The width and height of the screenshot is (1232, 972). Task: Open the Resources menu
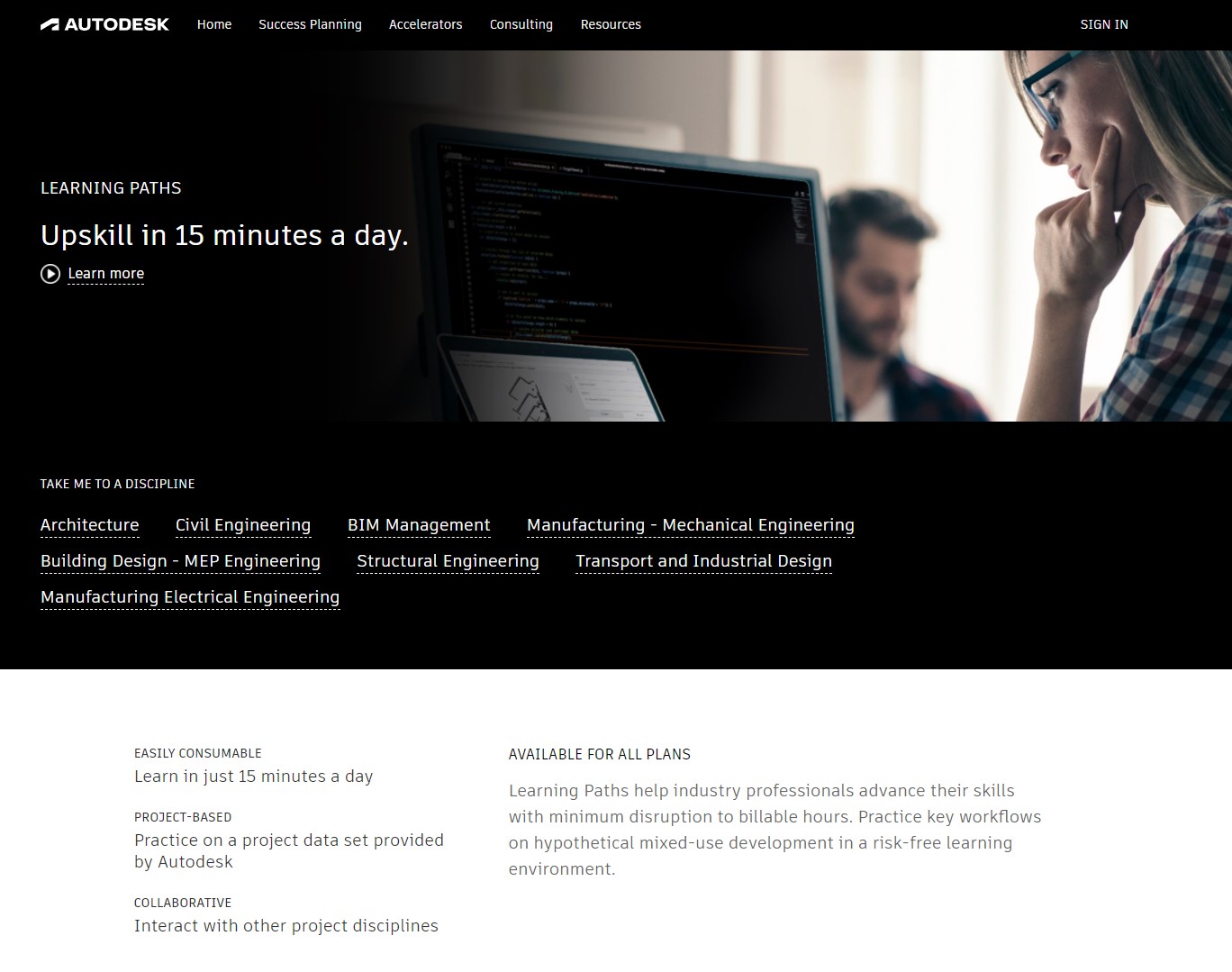click(x=611, y=24)
